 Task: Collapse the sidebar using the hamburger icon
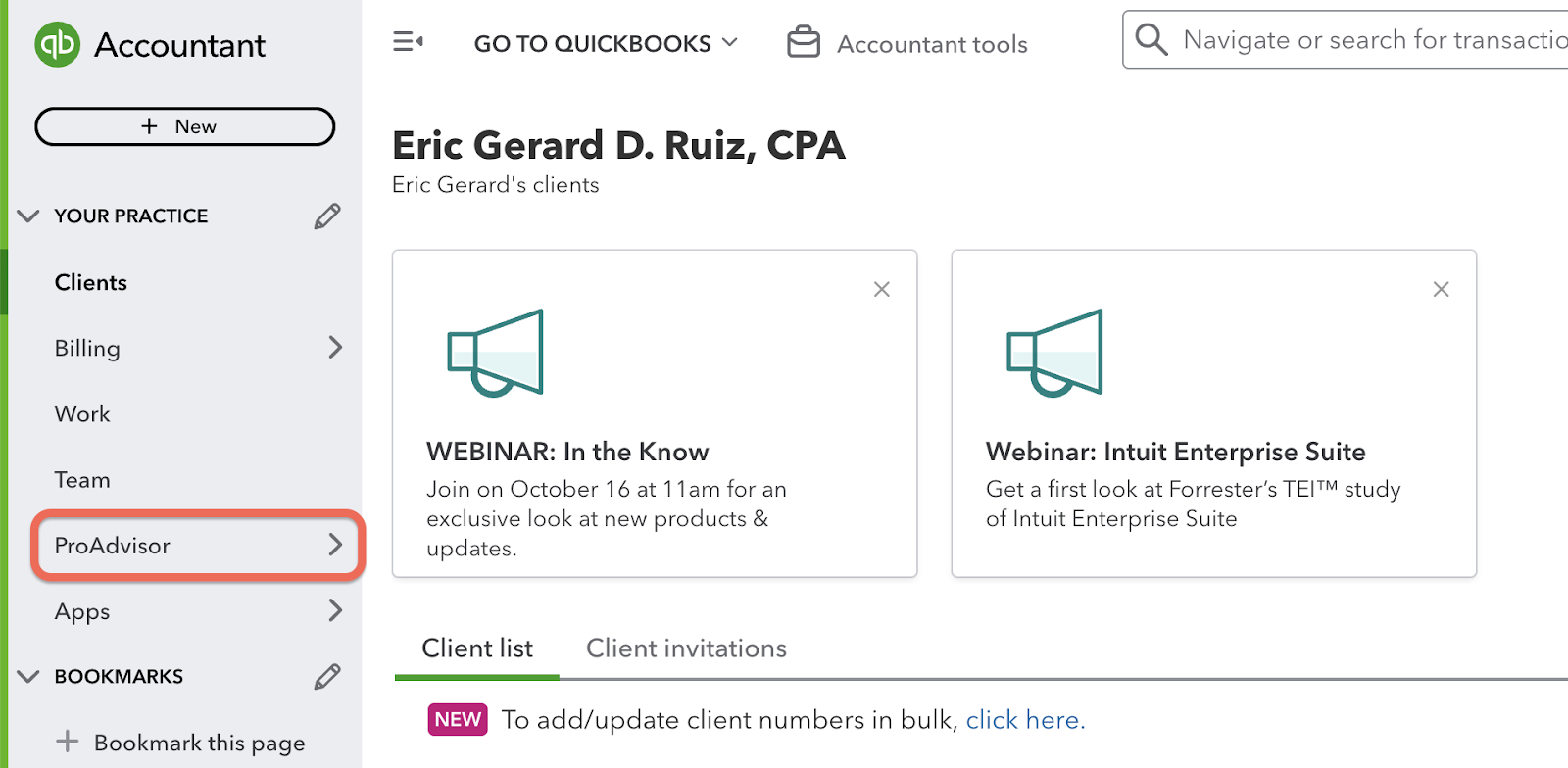[409, 41]
